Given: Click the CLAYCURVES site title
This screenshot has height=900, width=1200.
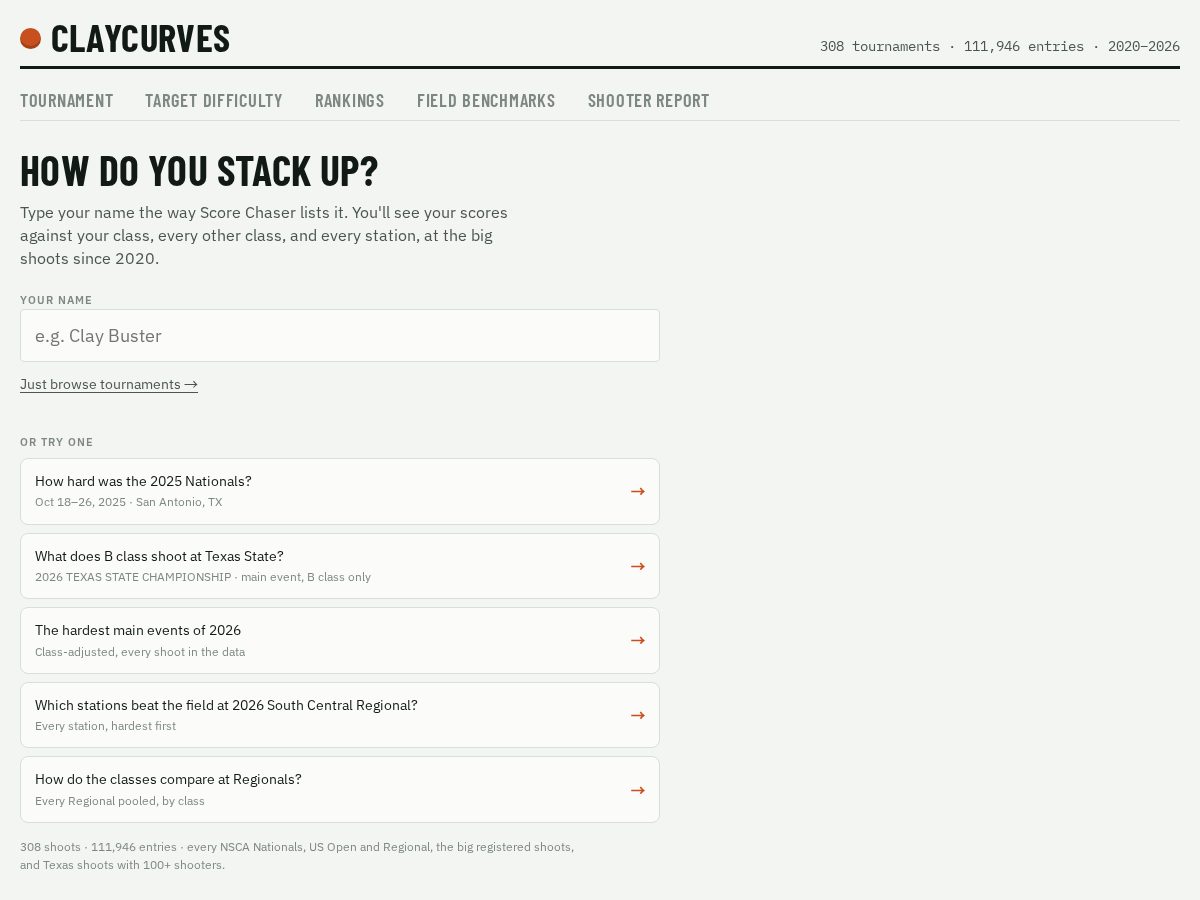Looking at the screenshot, I should 140,39.
